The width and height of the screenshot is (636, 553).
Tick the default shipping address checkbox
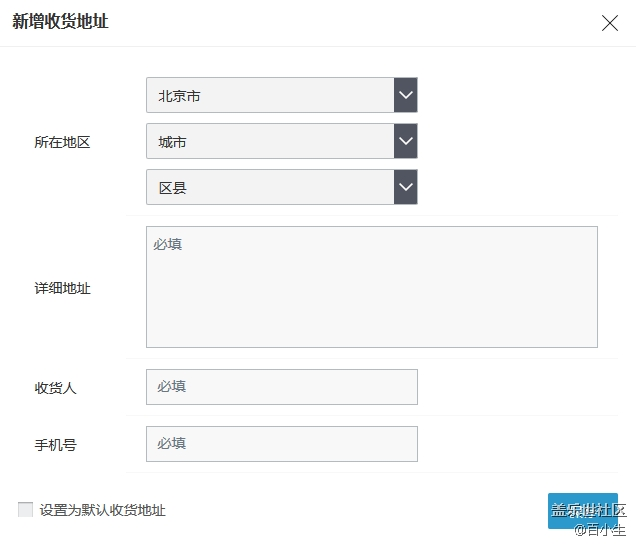(x=25, y=510)
